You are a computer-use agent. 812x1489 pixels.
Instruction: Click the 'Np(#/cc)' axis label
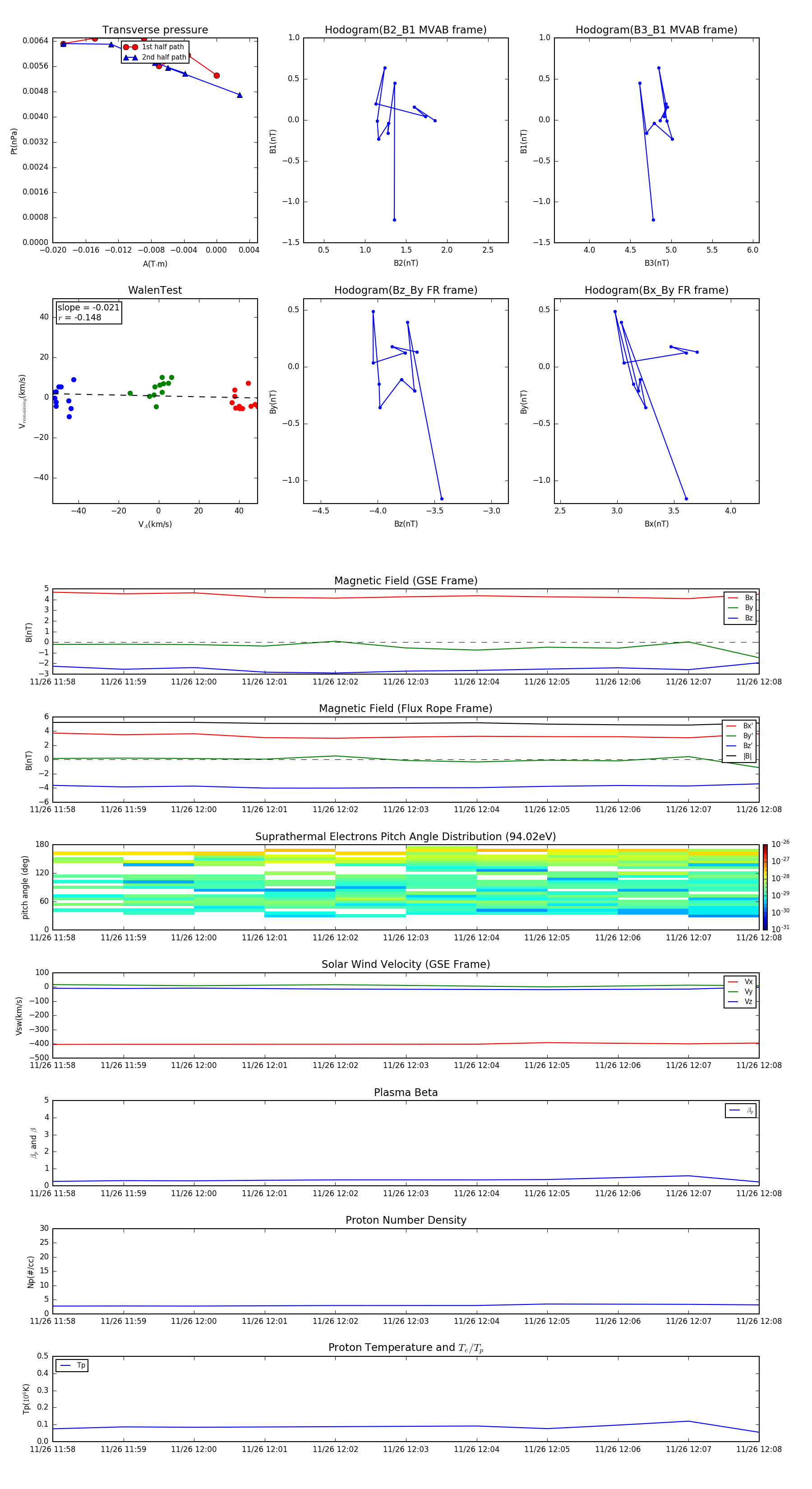(x=31, y=1272)
